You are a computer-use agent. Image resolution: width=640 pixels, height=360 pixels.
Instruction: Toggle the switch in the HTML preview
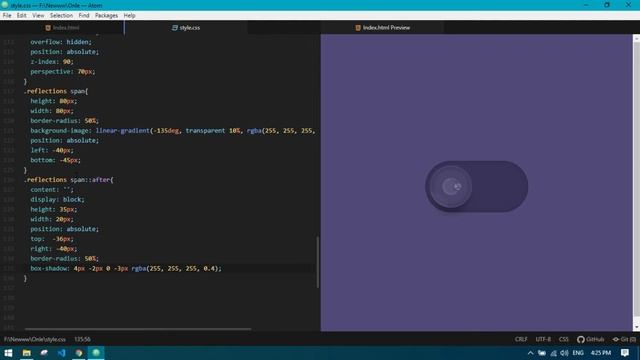(477, 187)
